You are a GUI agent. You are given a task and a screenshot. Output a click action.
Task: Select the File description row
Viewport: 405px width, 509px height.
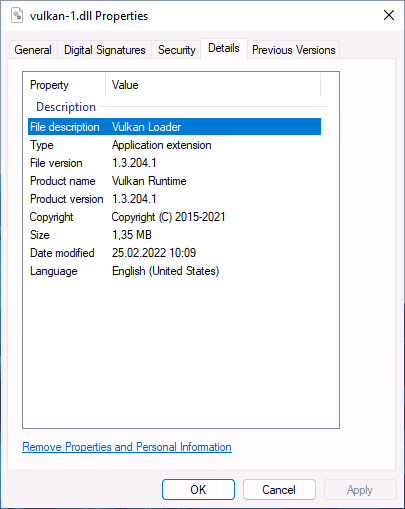tap(174, 127)
